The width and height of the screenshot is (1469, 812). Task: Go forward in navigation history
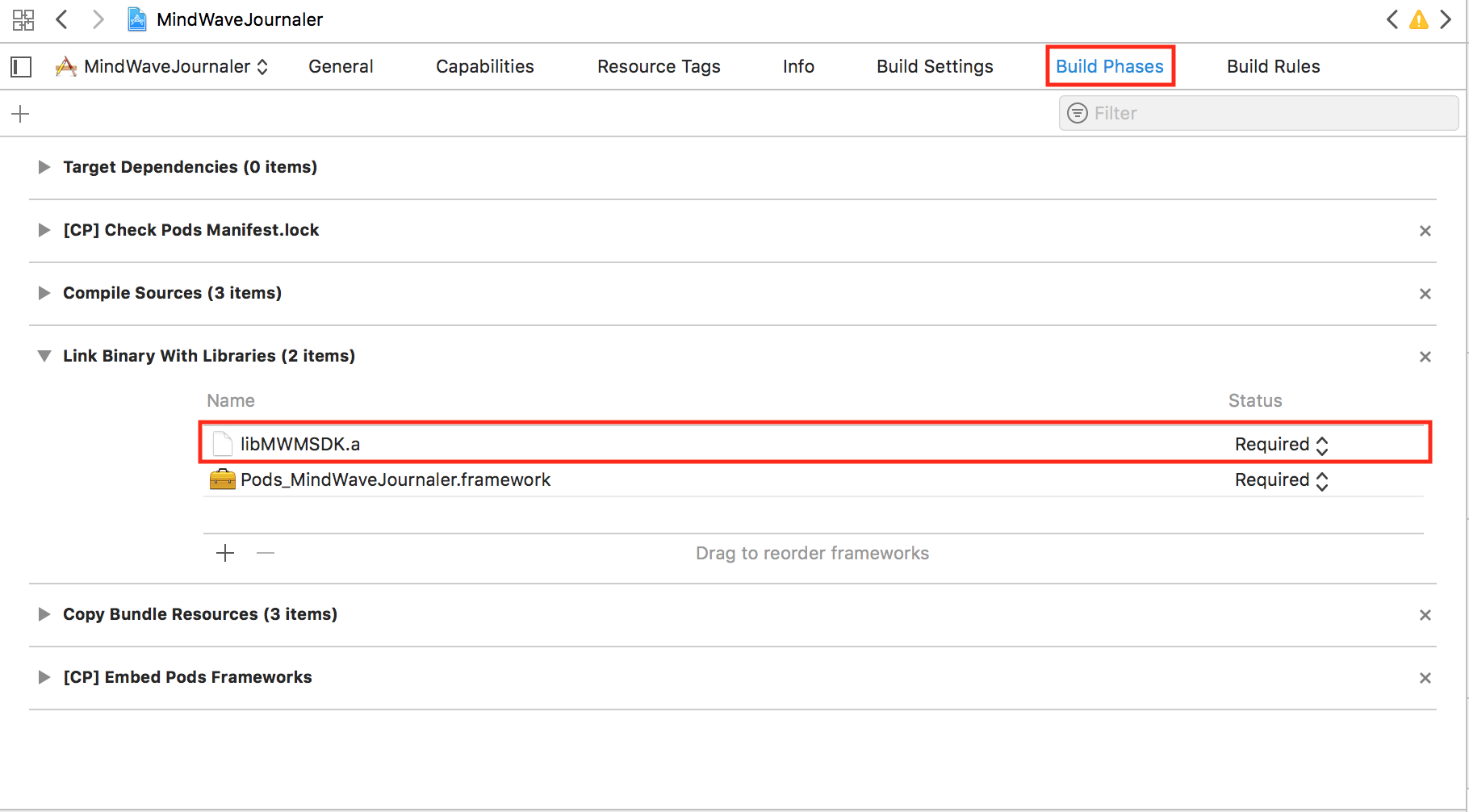(x=98, y=19)
